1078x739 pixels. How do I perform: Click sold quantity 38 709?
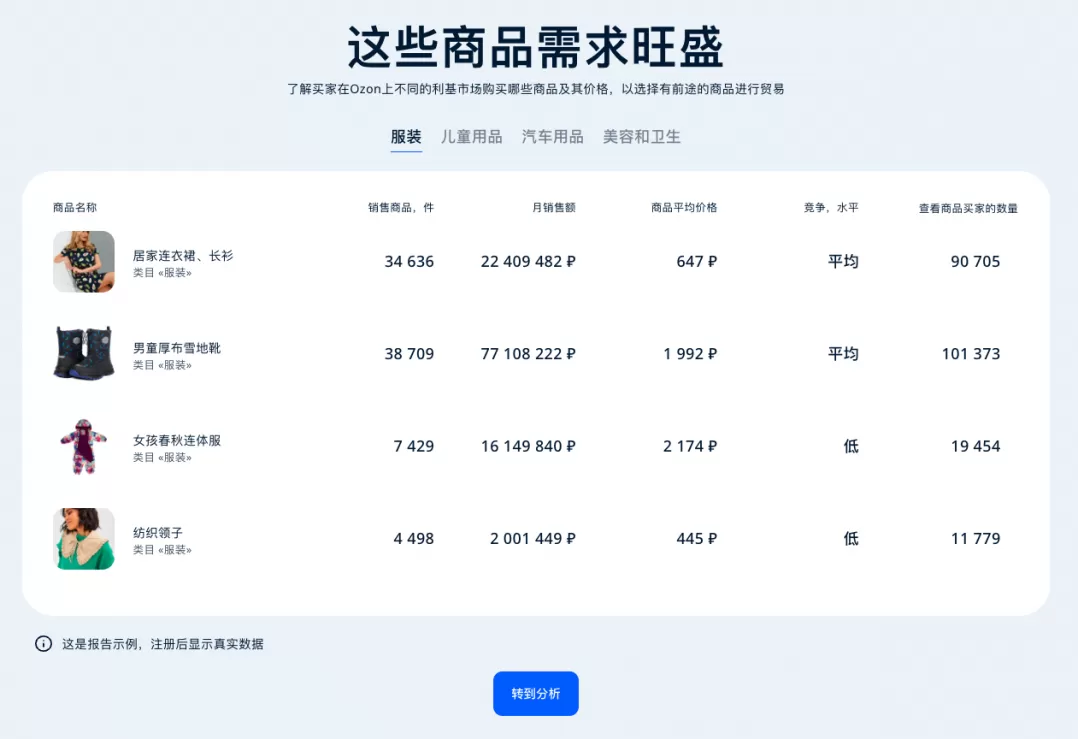coord(409,353)
